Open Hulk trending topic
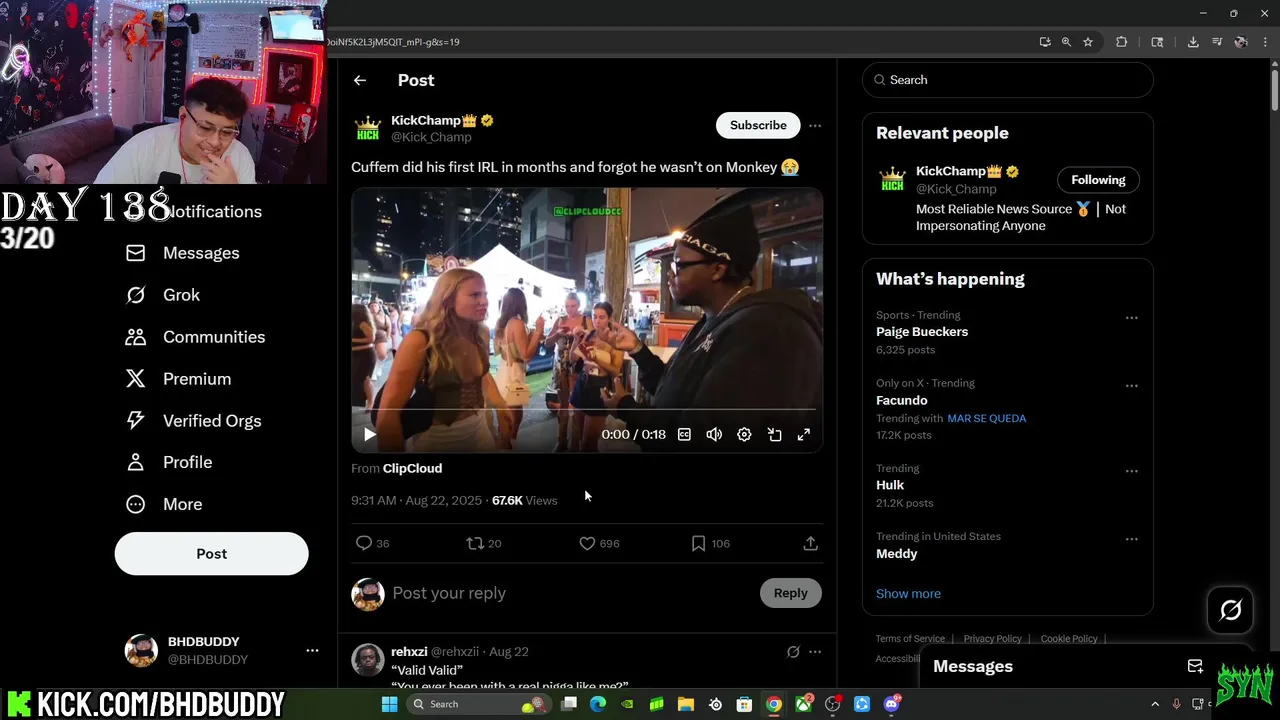This screenshot has width=1280, height=720. pos(890,485)
